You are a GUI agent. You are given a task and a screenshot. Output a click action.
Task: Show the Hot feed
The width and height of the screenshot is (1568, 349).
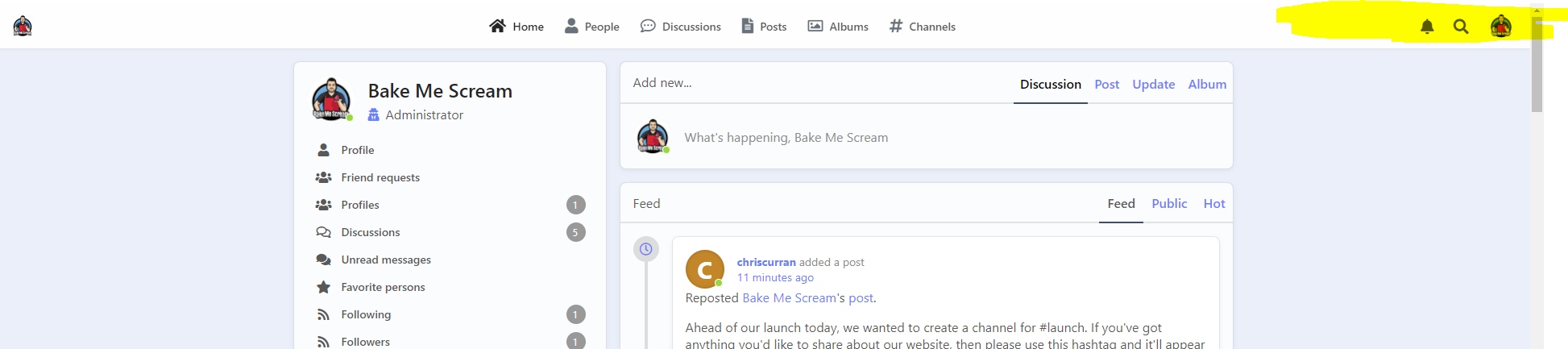[x=1213, y=204]
